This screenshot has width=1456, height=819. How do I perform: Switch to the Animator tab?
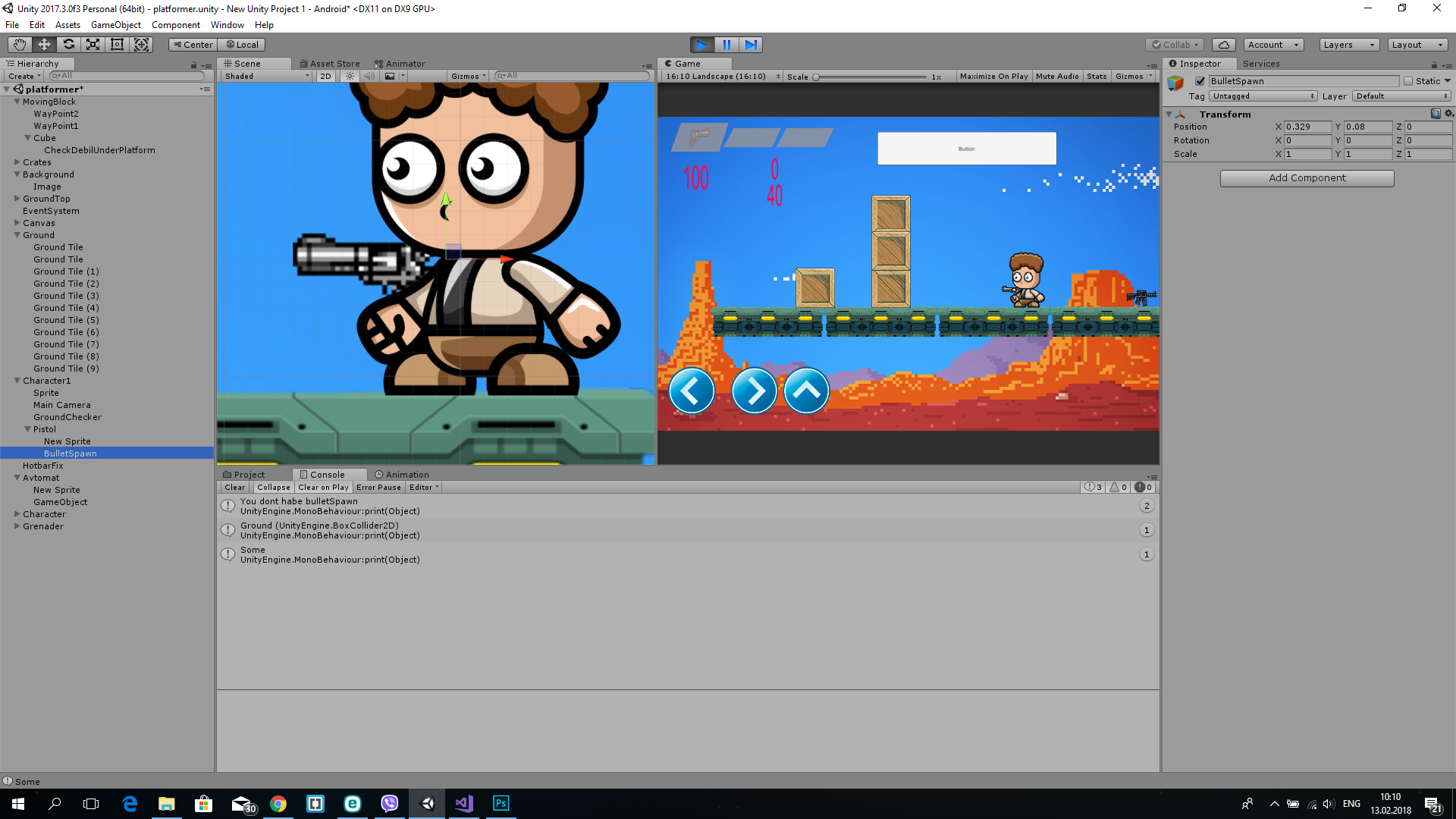click(400, 64)
